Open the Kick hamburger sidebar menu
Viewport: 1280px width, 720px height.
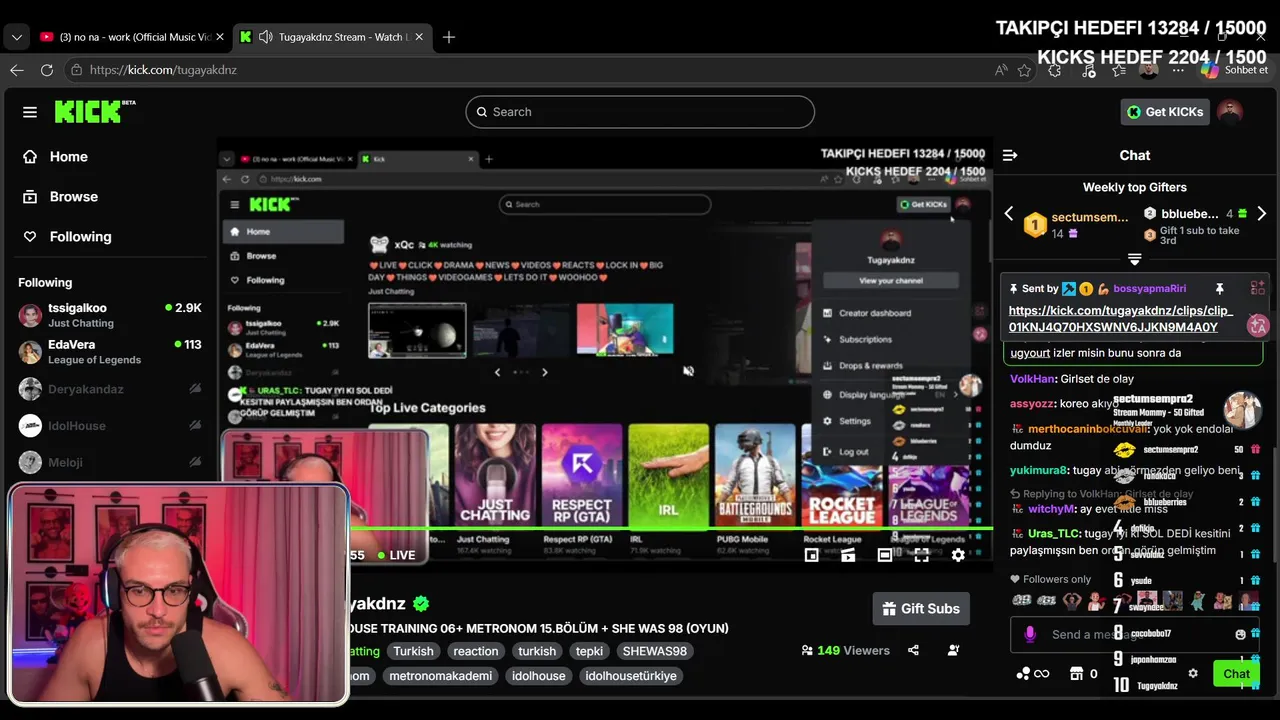pos(30,112)
